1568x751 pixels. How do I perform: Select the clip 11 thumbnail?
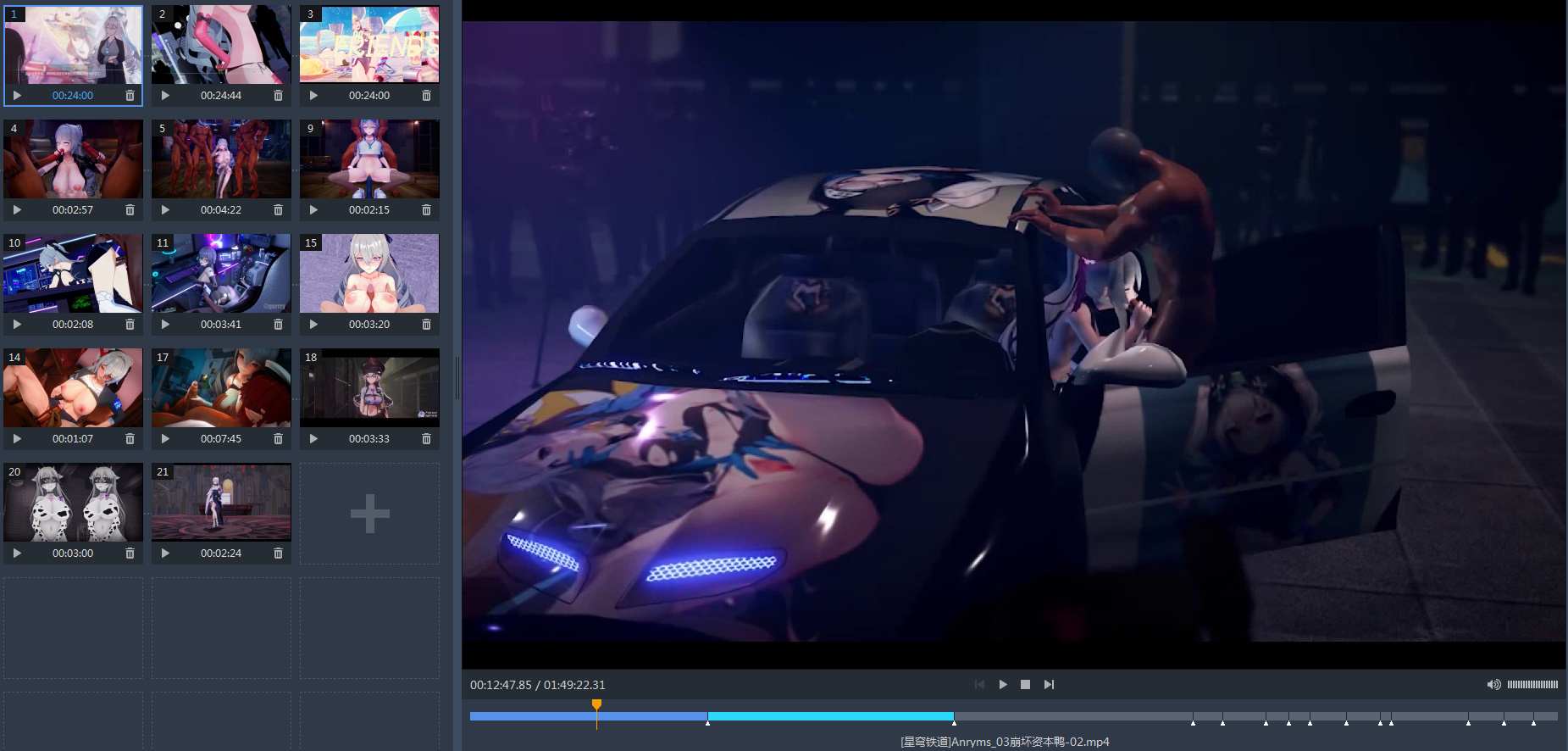[221, 273]
